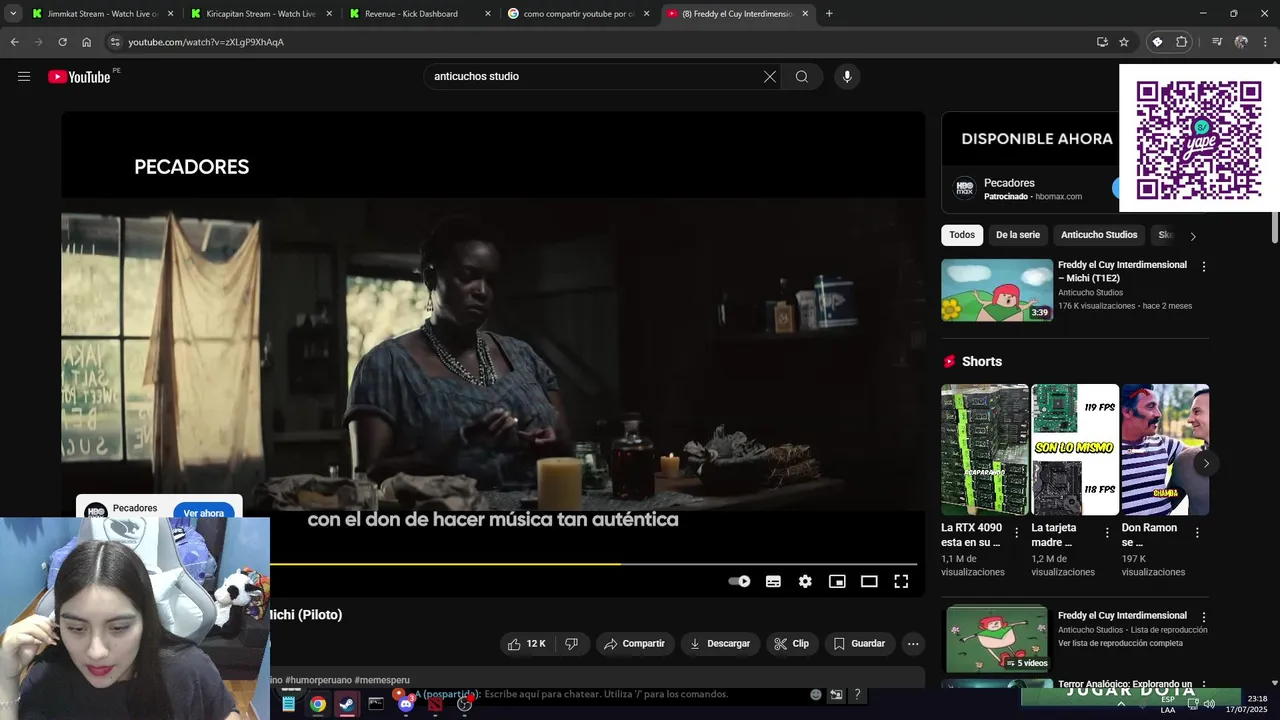
Task: Start voice search with the microphone
Action: pyautogui.click(x=847, y=77)
